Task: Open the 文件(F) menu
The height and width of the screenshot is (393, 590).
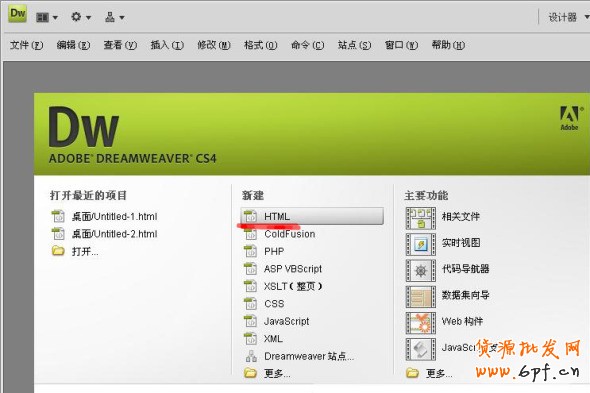Action: pyautogui.click(x=26, y=45)
